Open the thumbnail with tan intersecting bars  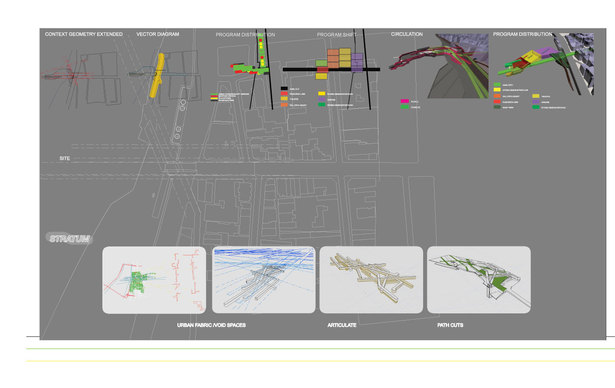tap(371, 280)
